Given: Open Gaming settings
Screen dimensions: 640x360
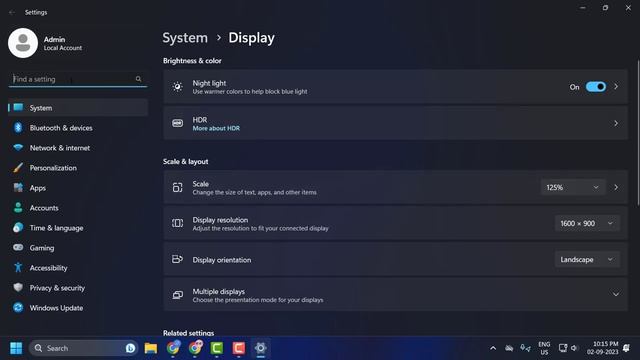Looking at the screenshot, I should click(78, 248).
